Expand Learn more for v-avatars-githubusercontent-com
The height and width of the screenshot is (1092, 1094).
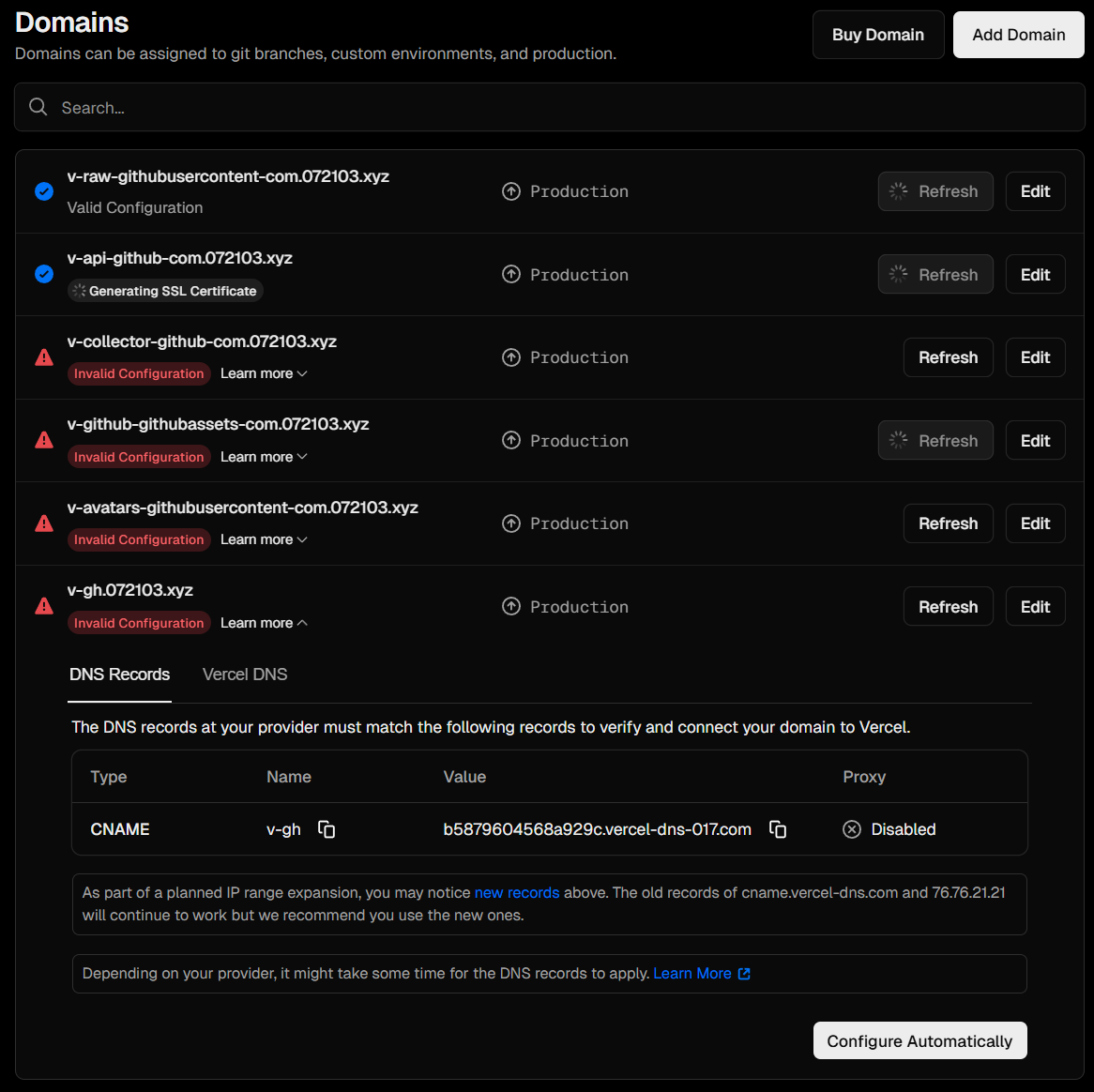[264, 539]
